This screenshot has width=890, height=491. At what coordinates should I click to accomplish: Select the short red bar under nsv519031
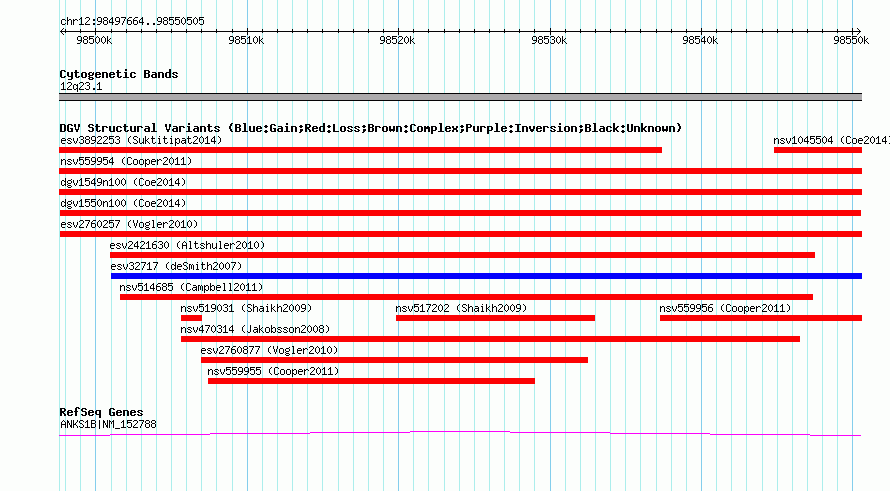[x=191, y=318]
